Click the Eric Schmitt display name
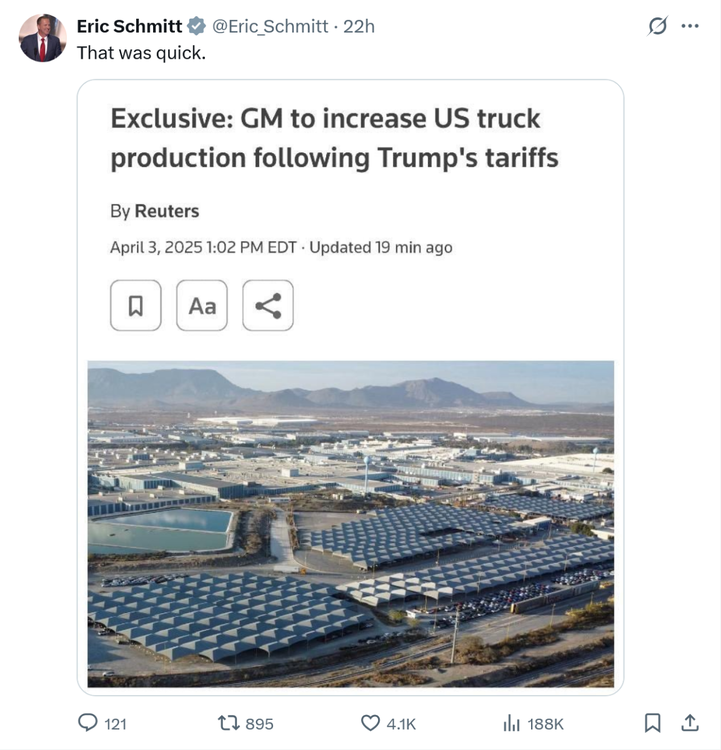Viewport: 721px width, 750px height. [129, 26]
